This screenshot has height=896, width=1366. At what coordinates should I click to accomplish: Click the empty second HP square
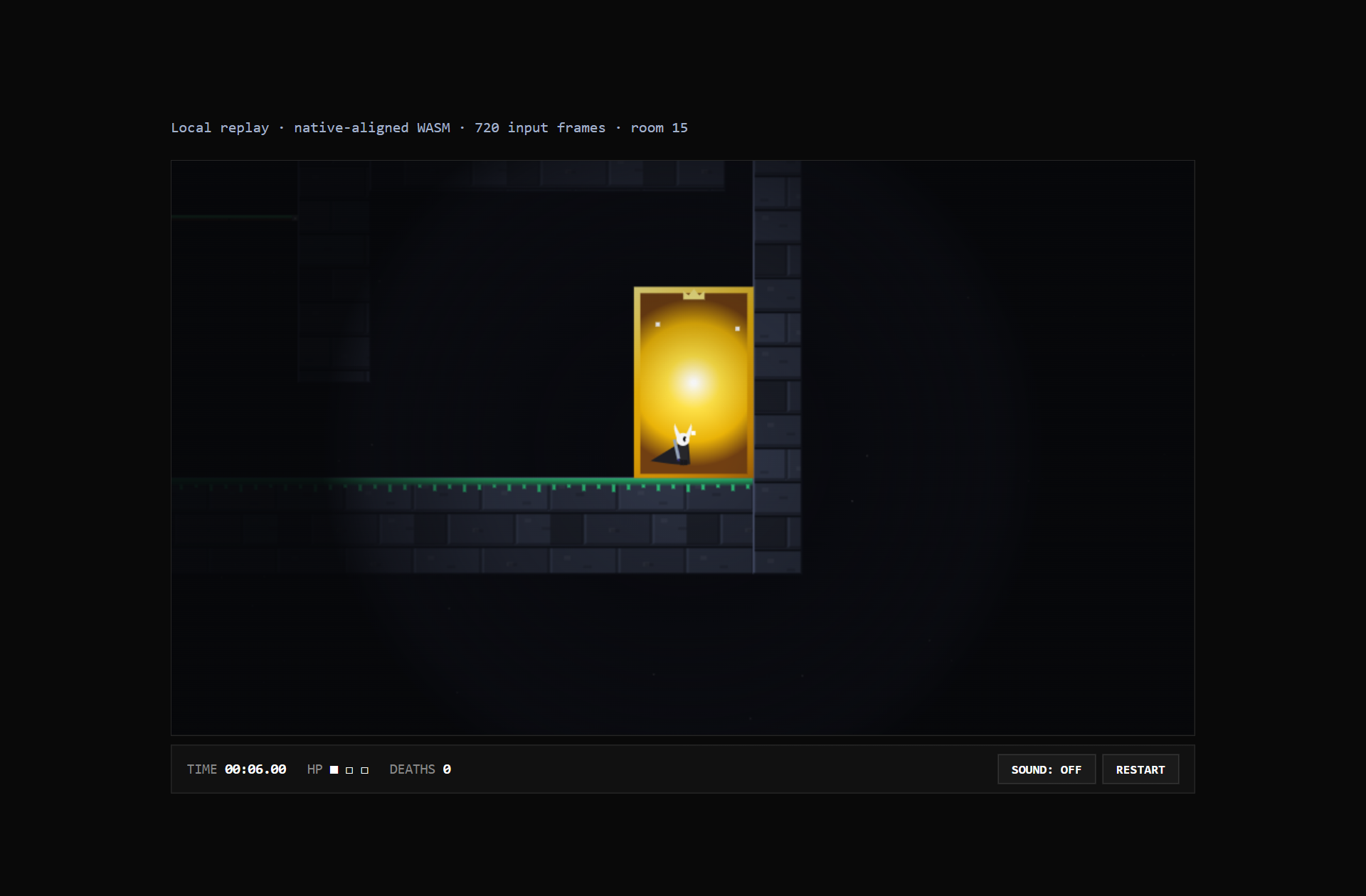pos(349,770)
